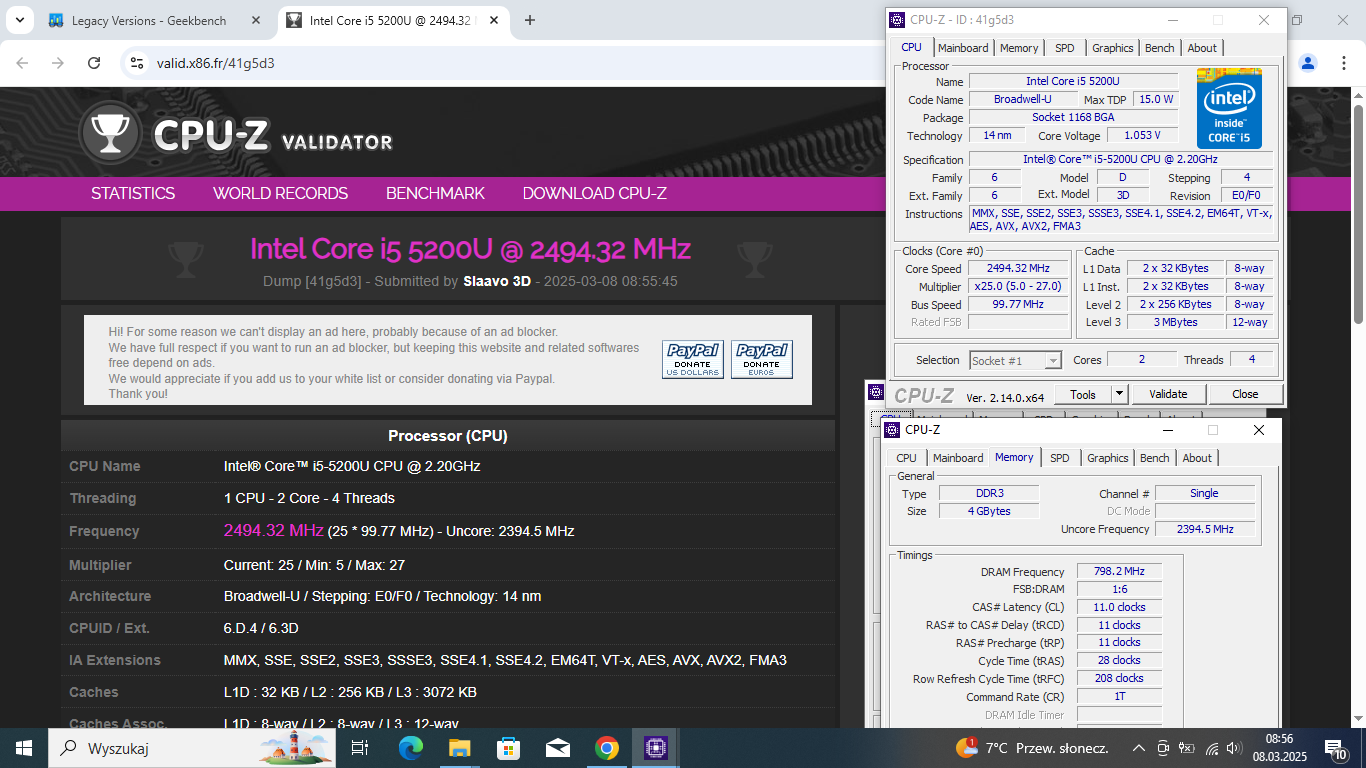Open network status in system tray
1366x768 pixels.
click(x=1211, y=748)
